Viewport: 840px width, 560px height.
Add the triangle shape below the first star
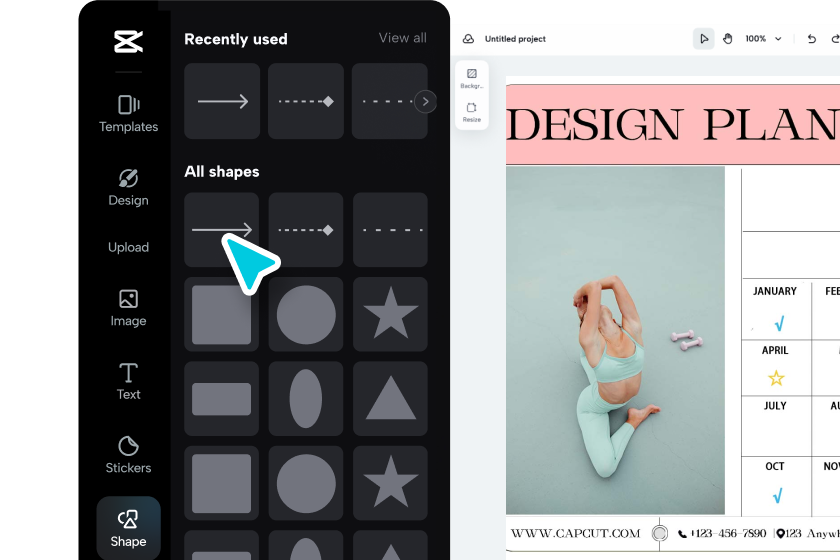point(390,399)
